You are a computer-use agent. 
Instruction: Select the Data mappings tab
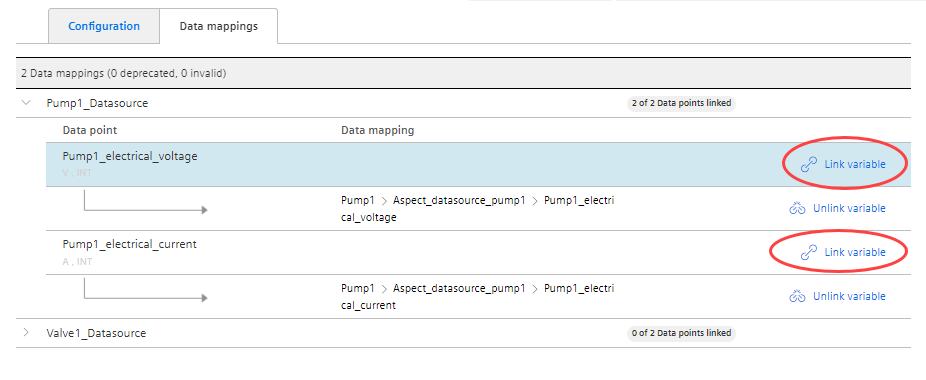pyautogui.click(x=219, y=26)
